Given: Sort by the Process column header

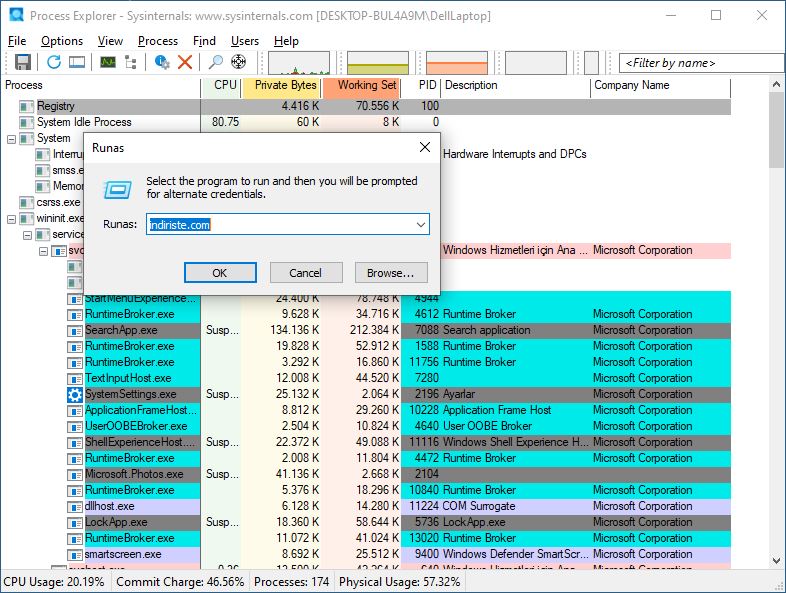Looking at the screenshot, I should point(100,85).
